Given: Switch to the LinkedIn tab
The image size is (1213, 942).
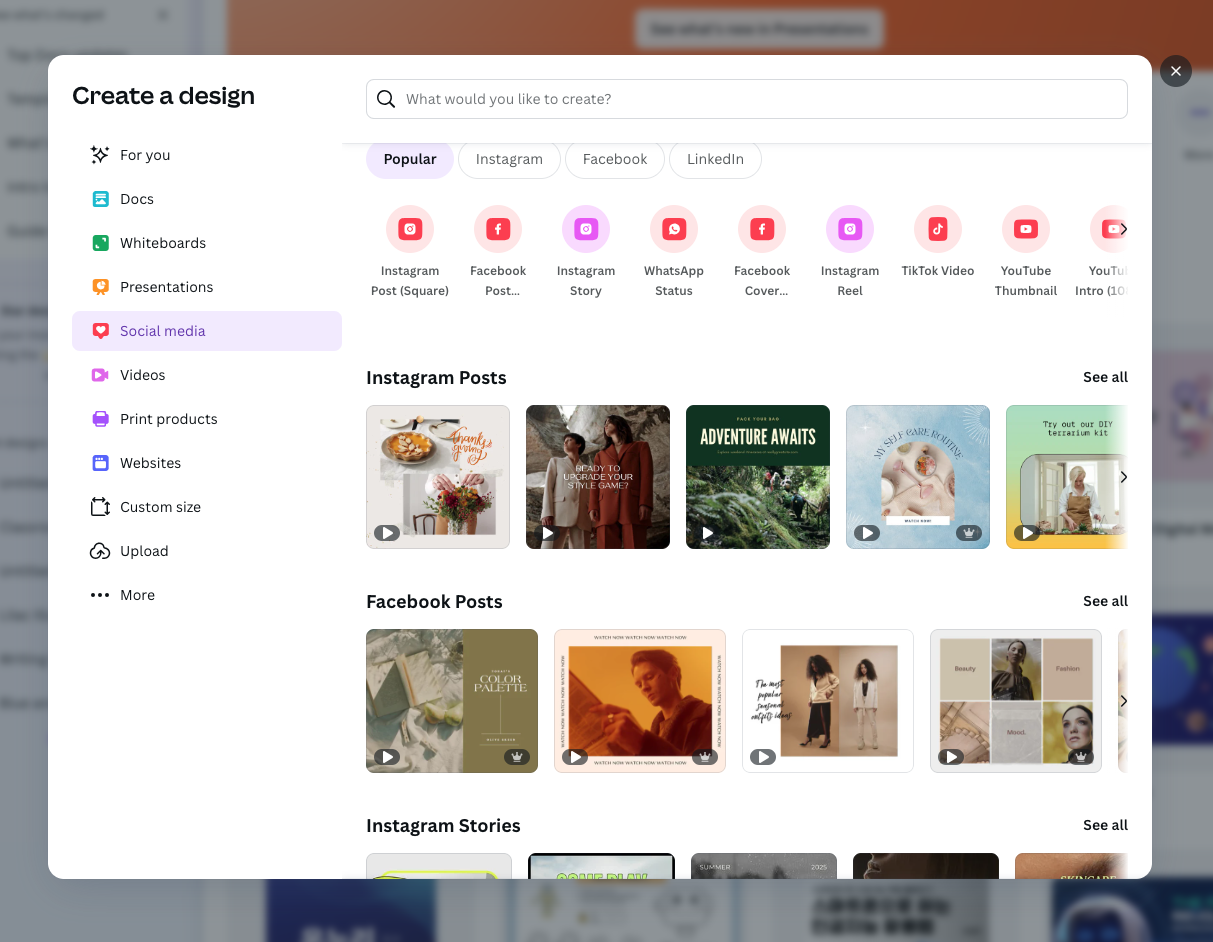Looking at the screenshot, I should tap(715, 159).
